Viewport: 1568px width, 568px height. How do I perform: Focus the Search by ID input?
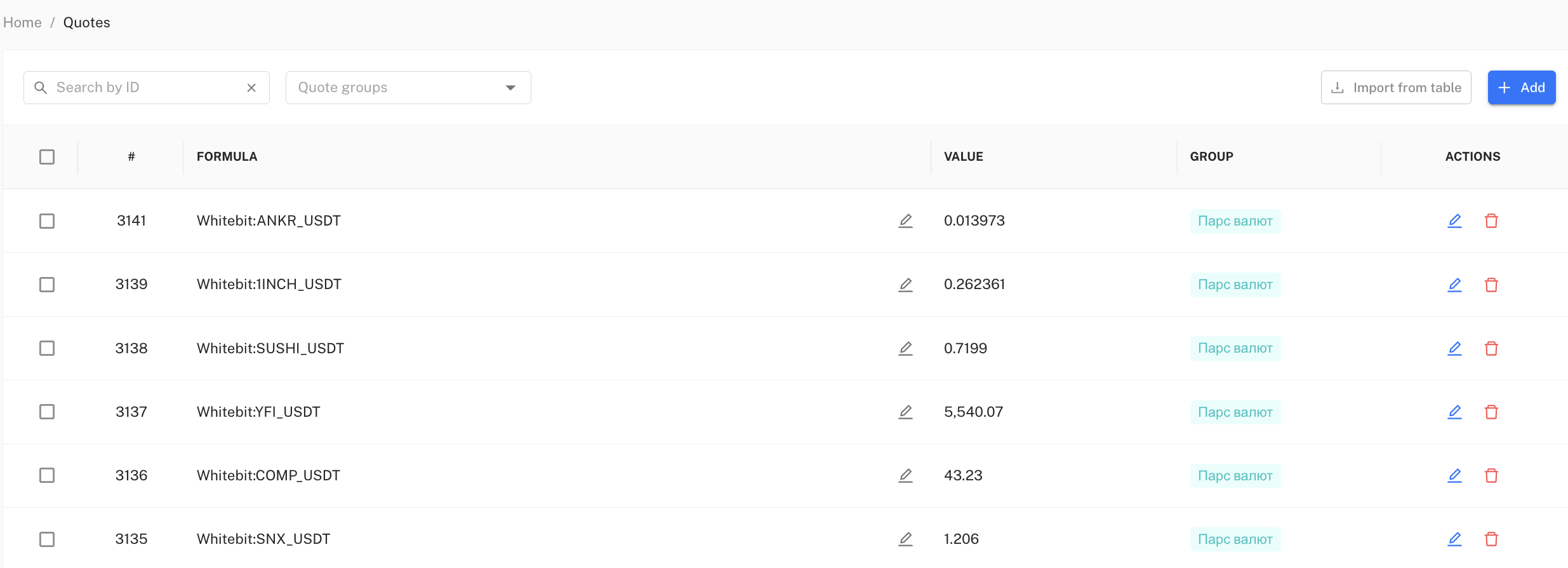[146, 88]
